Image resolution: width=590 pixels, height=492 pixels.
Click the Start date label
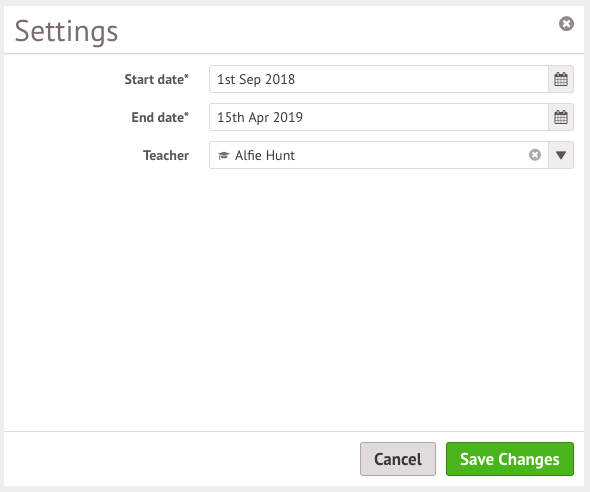[x=157, y=79]
